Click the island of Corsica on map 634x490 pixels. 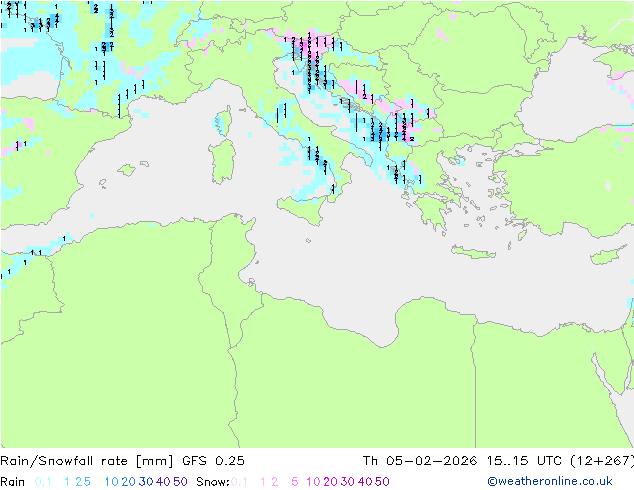pyautogui.click(x=224, y=120)
